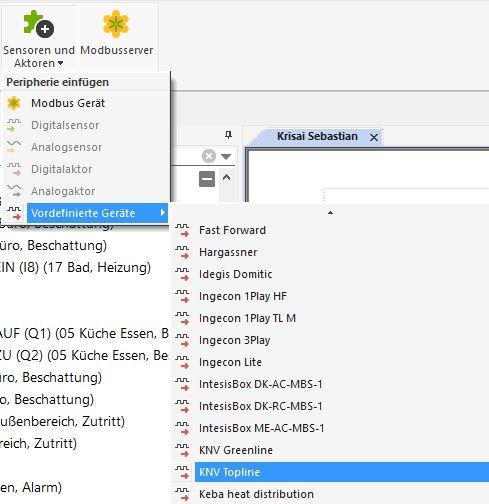Image resolution: width=489 pixels, height=504 pixels.
Task: Choose Fast Forward device
Action: [232, 230]
